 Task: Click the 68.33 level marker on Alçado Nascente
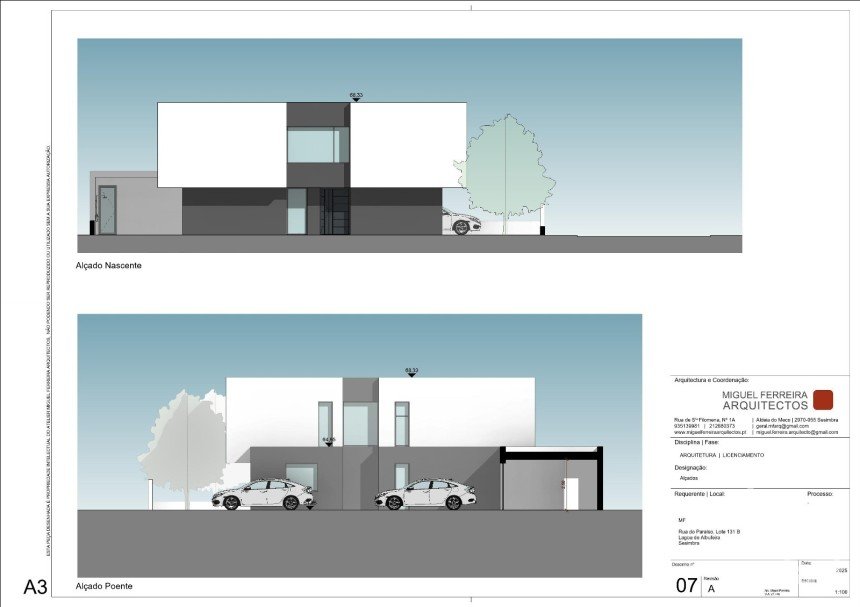[x=356, y=96]
